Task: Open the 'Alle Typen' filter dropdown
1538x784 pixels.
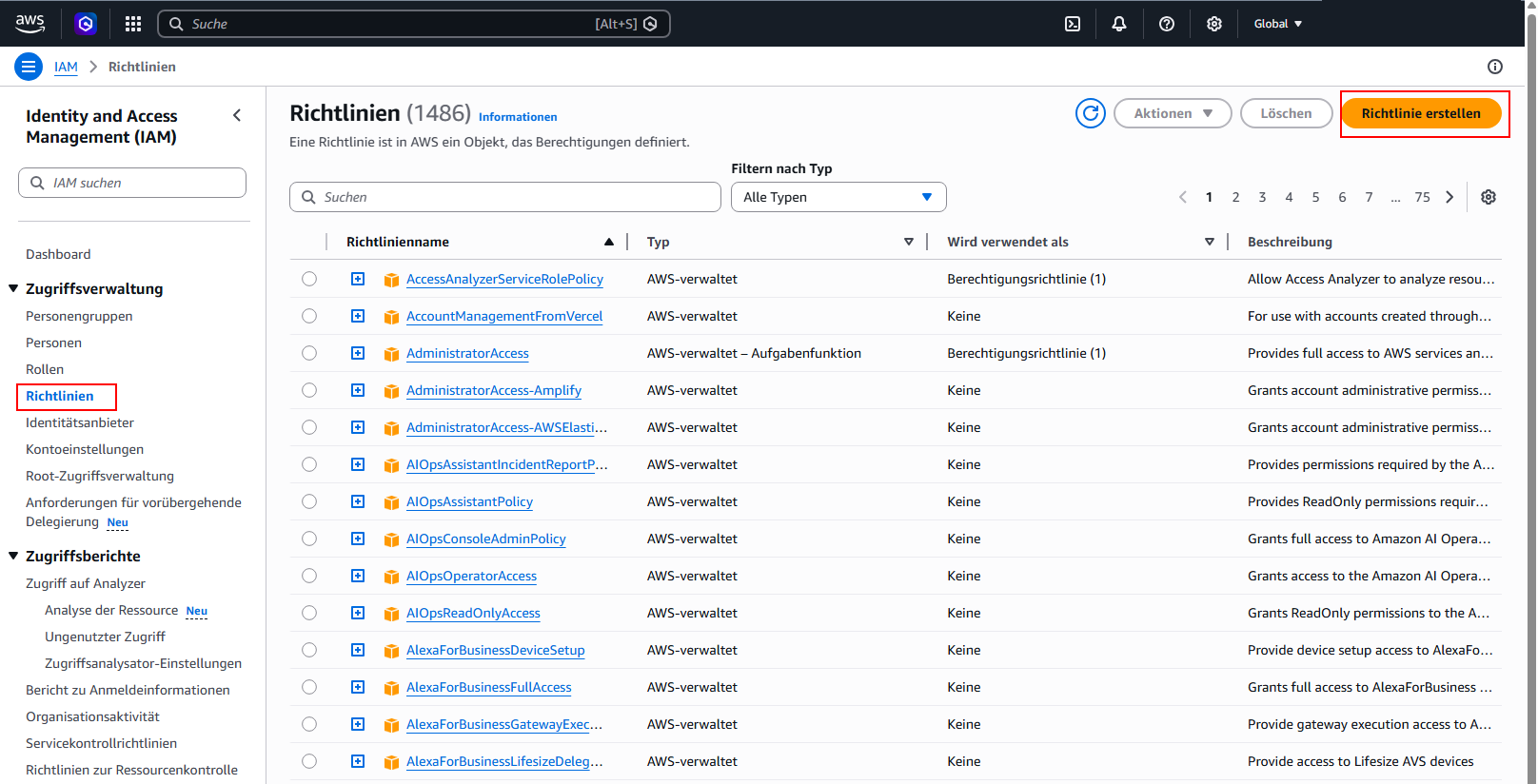Action: 838,197
